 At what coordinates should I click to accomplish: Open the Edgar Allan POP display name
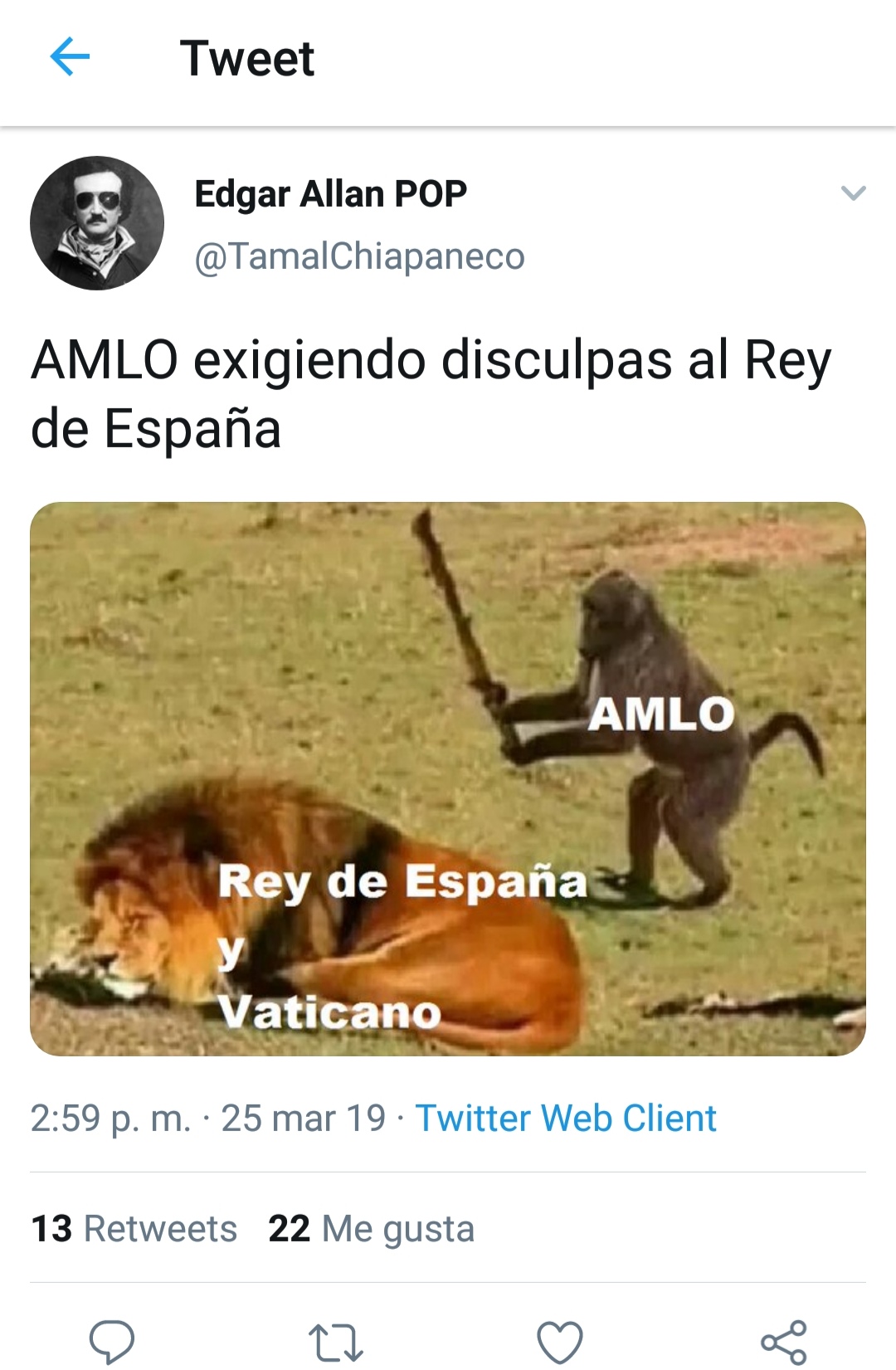click(x=330, y=193)
